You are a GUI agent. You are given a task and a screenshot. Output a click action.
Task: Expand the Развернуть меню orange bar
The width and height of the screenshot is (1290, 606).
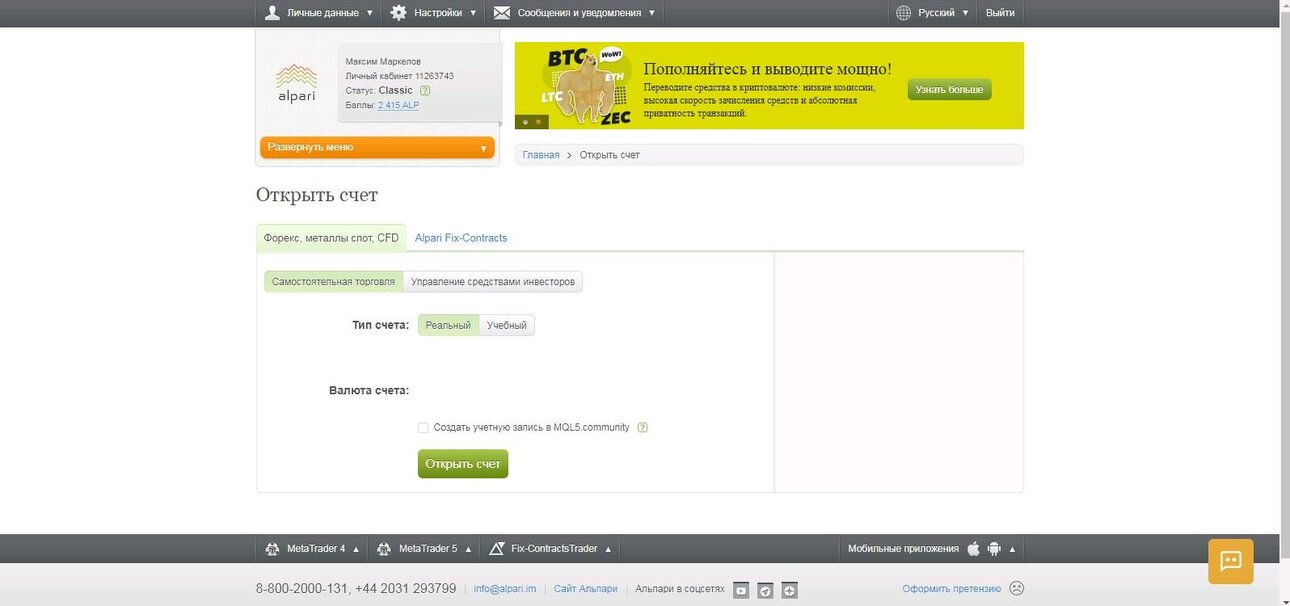pos(378,147)
